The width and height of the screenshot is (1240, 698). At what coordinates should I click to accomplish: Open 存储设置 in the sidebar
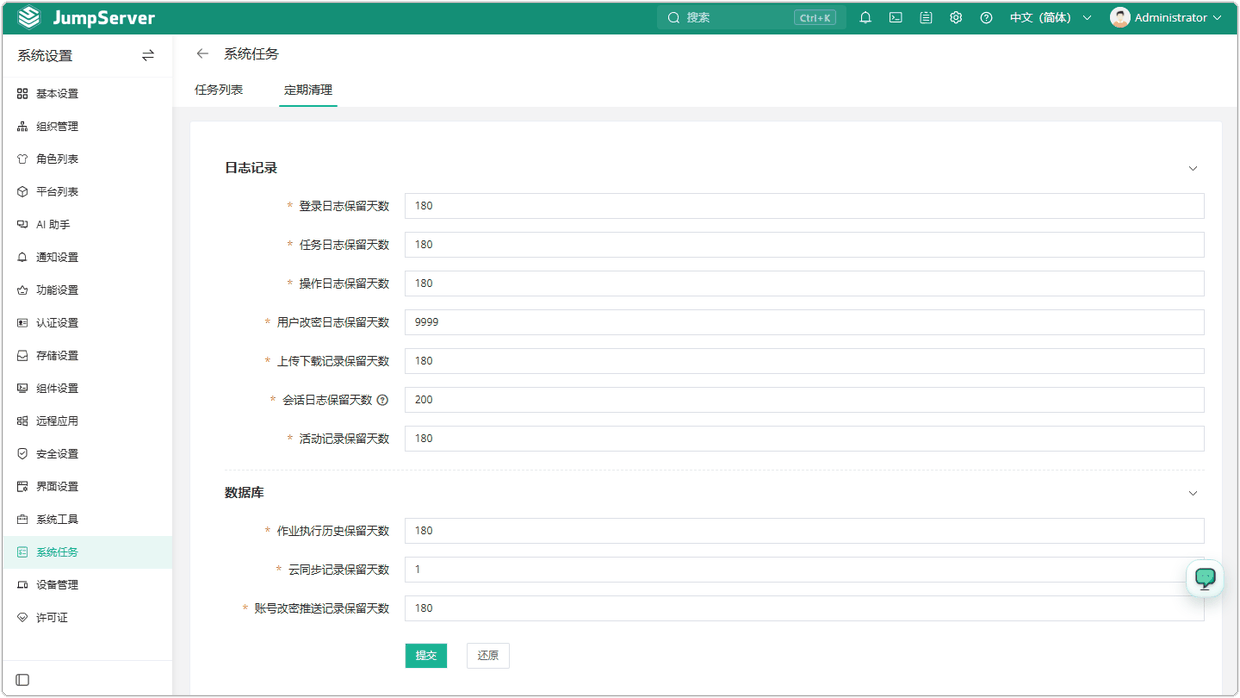click(86, 356)
